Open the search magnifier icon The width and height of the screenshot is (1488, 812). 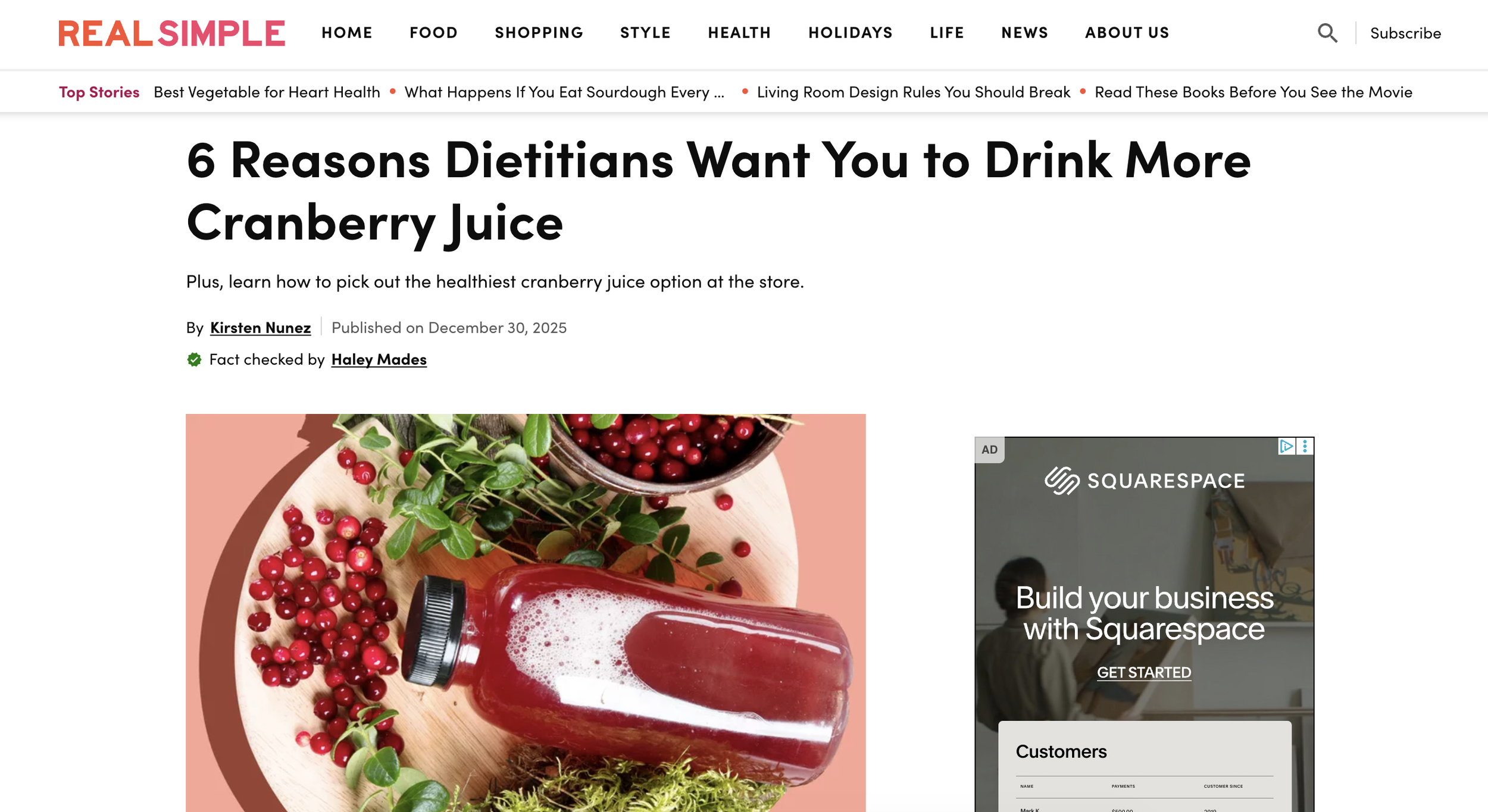coord(1327,33)
